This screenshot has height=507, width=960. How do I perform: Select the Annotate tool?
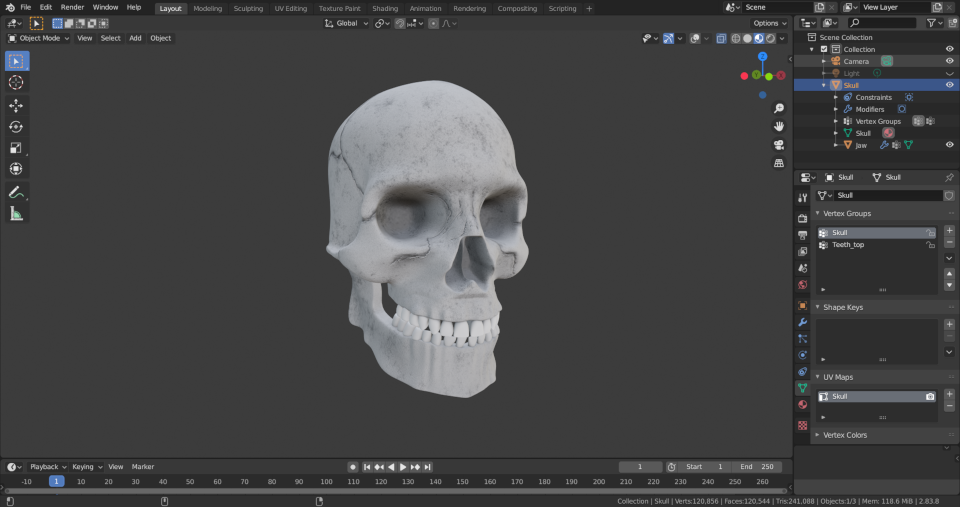[17, 192]
